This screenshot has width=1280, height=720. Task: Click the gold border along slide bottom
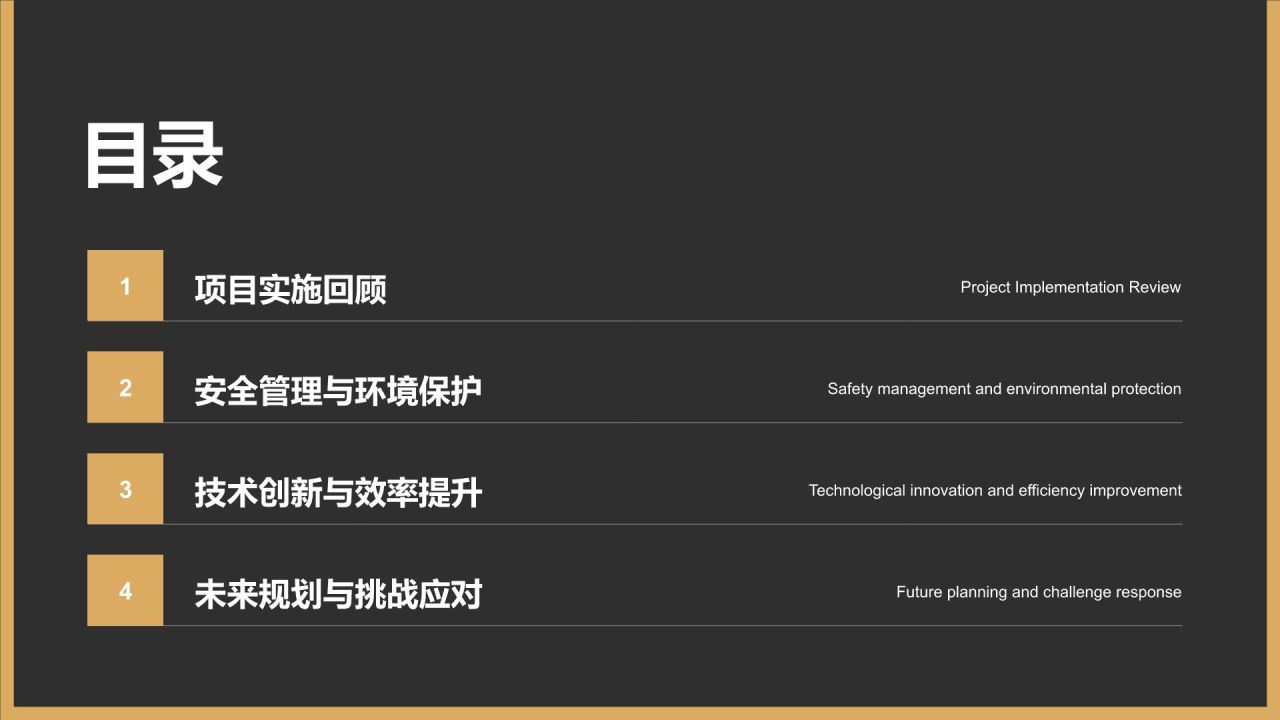pyautogui.click(x=640, y=713)
